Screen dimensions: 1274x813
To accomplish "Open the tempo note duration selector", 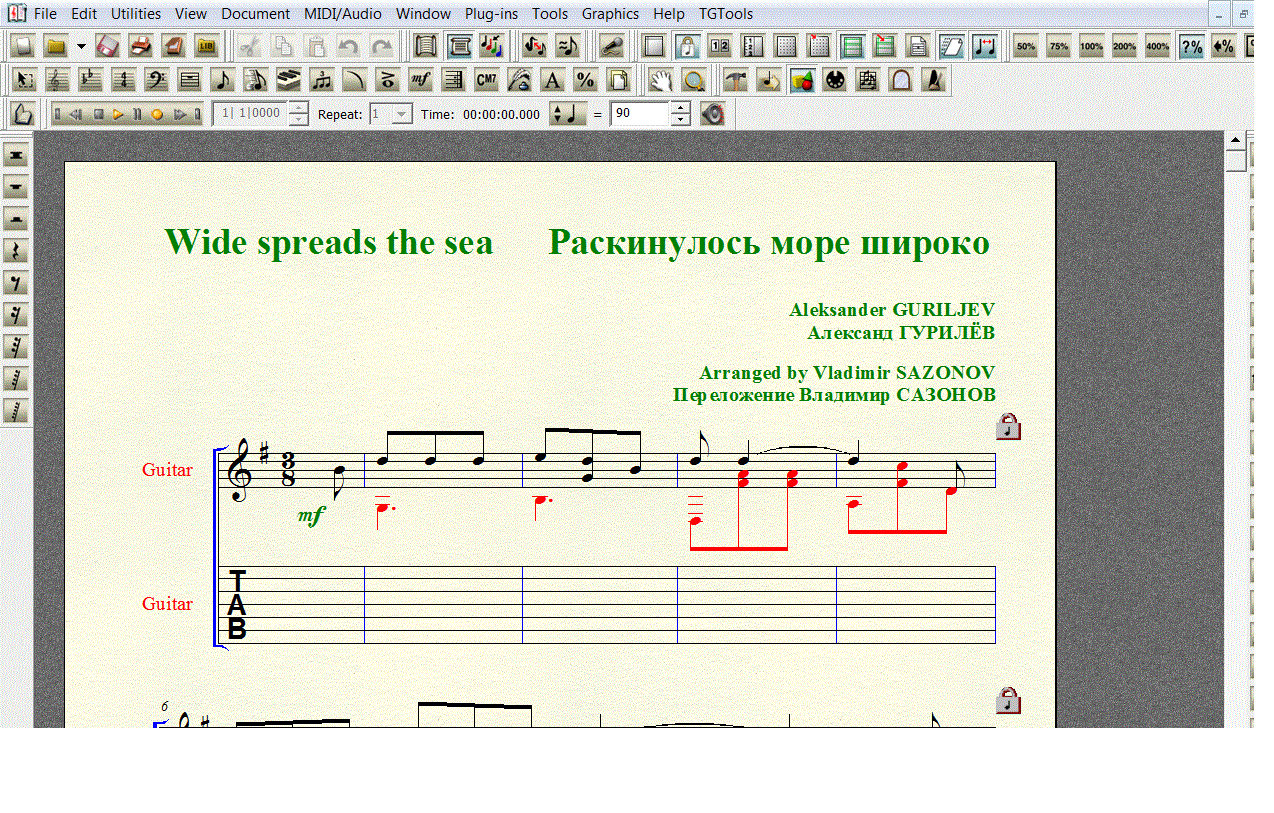I will tap(565, 114).
